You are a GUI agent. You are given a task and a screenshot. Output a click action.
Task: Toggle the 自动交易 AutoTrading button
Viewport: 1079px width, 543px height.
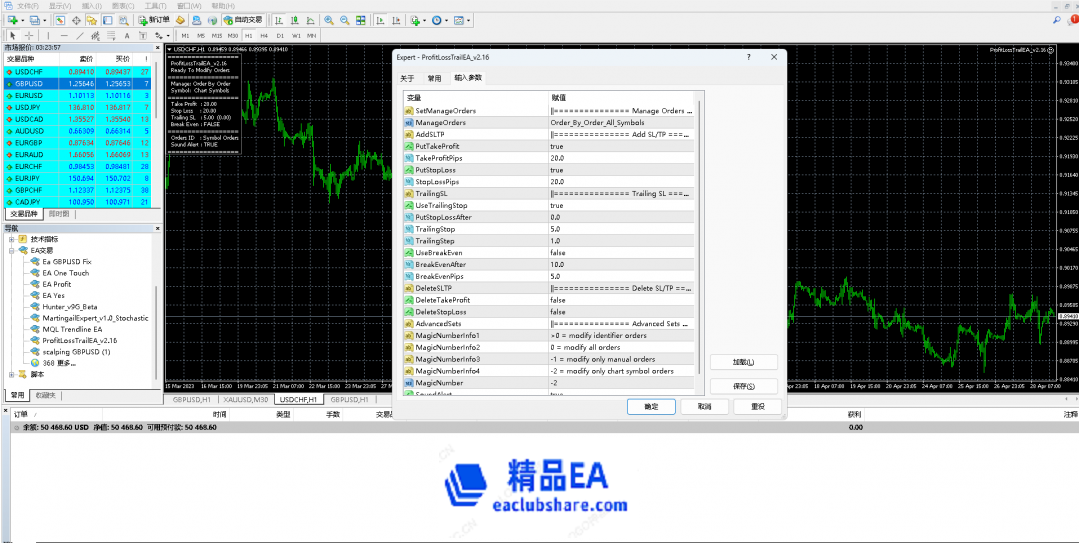[243, 20]
